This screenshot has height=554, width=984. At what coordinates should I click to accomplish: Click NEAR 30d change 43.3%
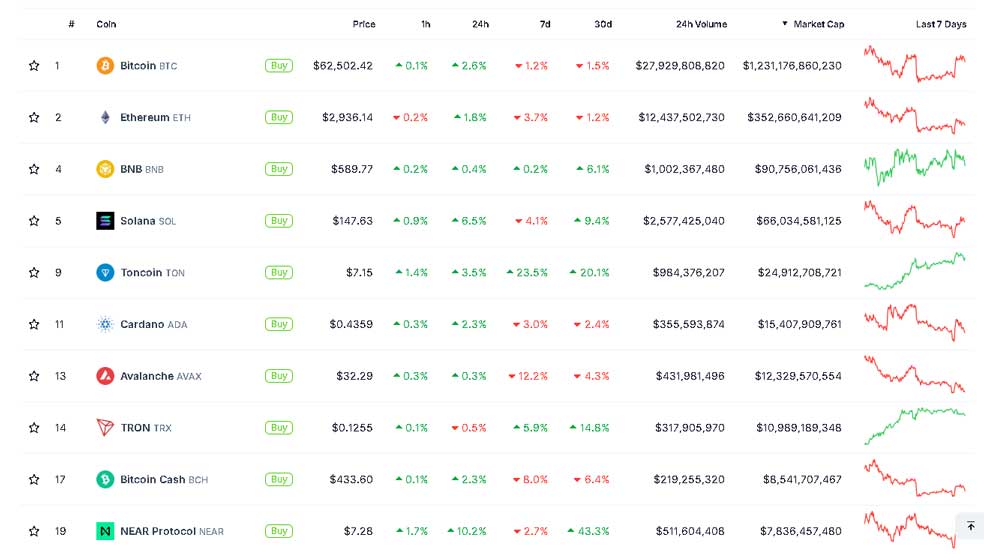tap(588, 531)
